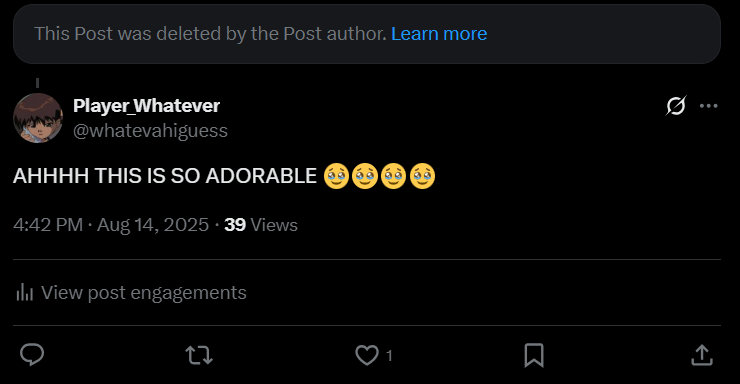Click the bar chart analytics icon
Screen dimensions: 740x384
(x=25, y=292)
